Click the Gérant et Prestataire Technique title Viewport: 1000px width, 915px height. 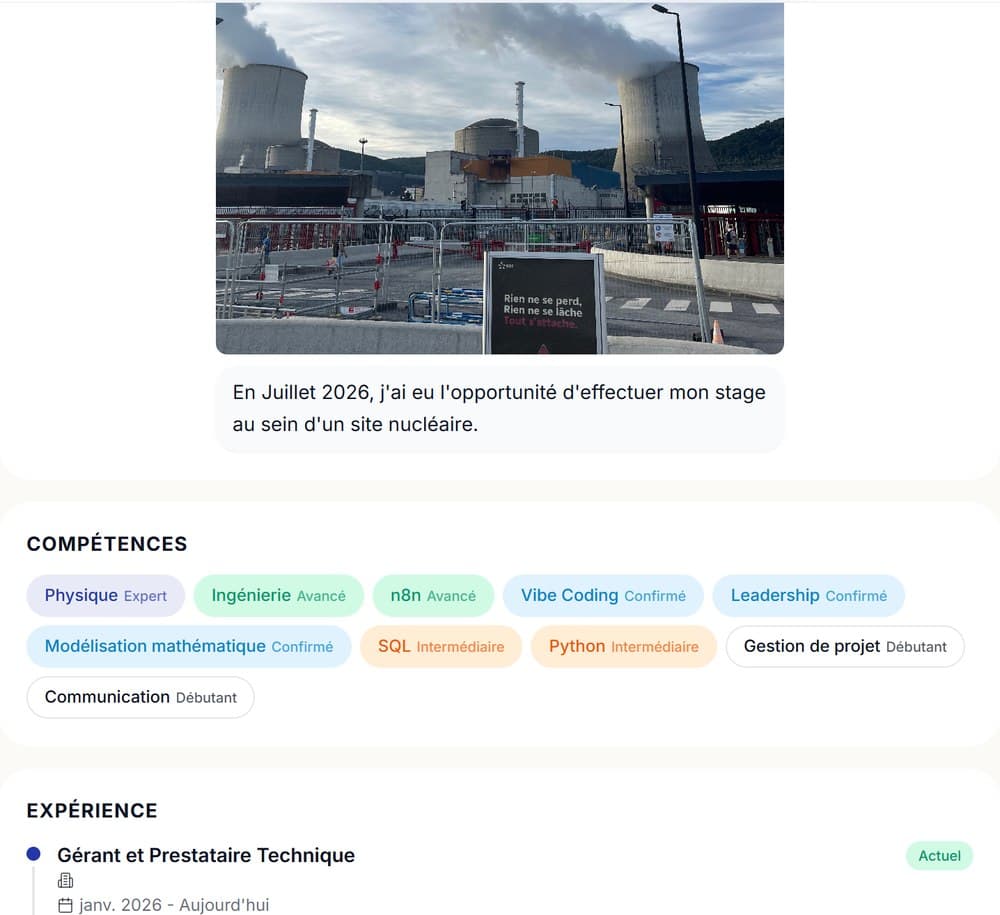(206, 855)
